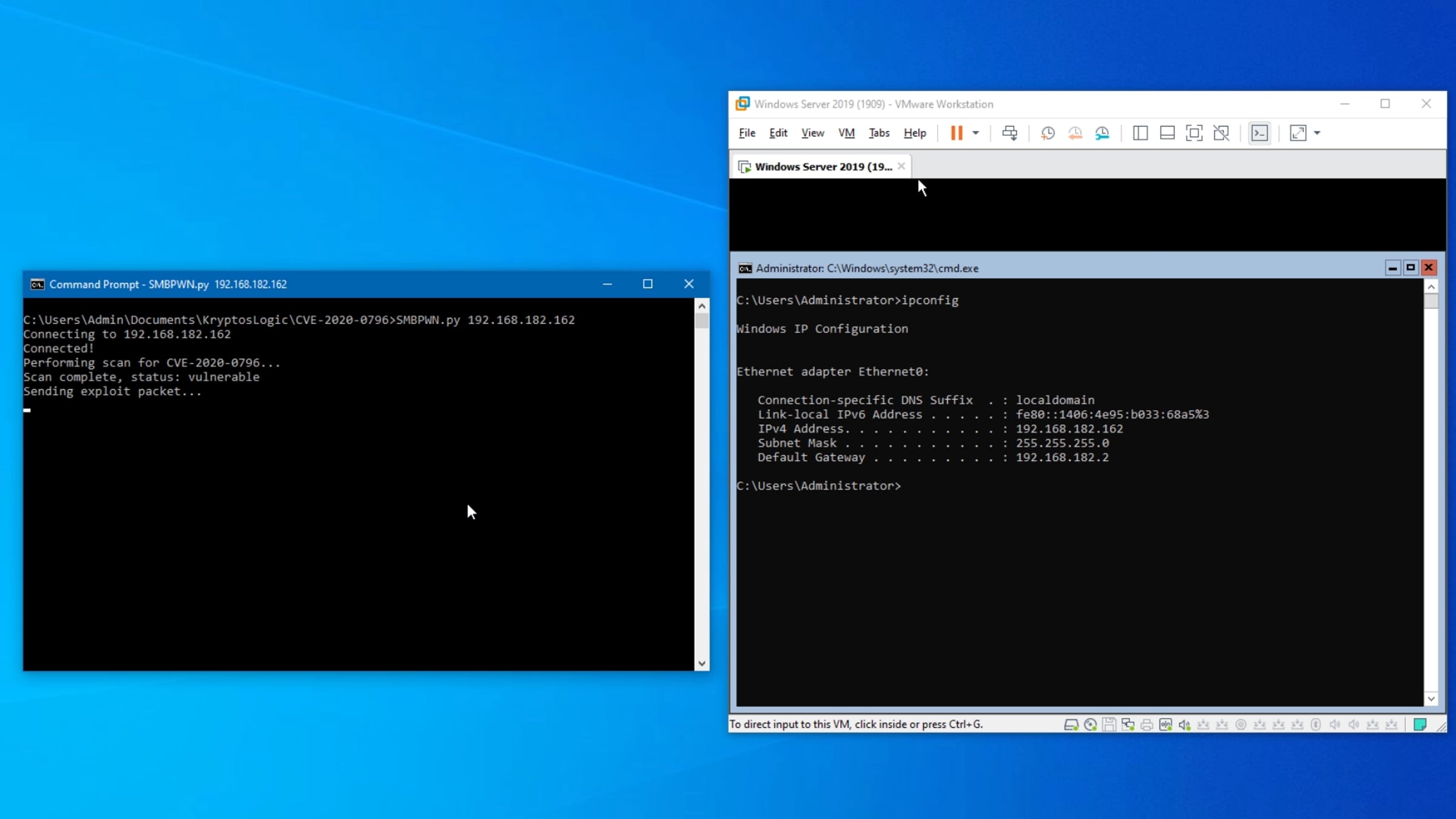1456x819 pixels.
Task: Click the Link-local IPv6 Address line
Action: [x=983, y=415]
